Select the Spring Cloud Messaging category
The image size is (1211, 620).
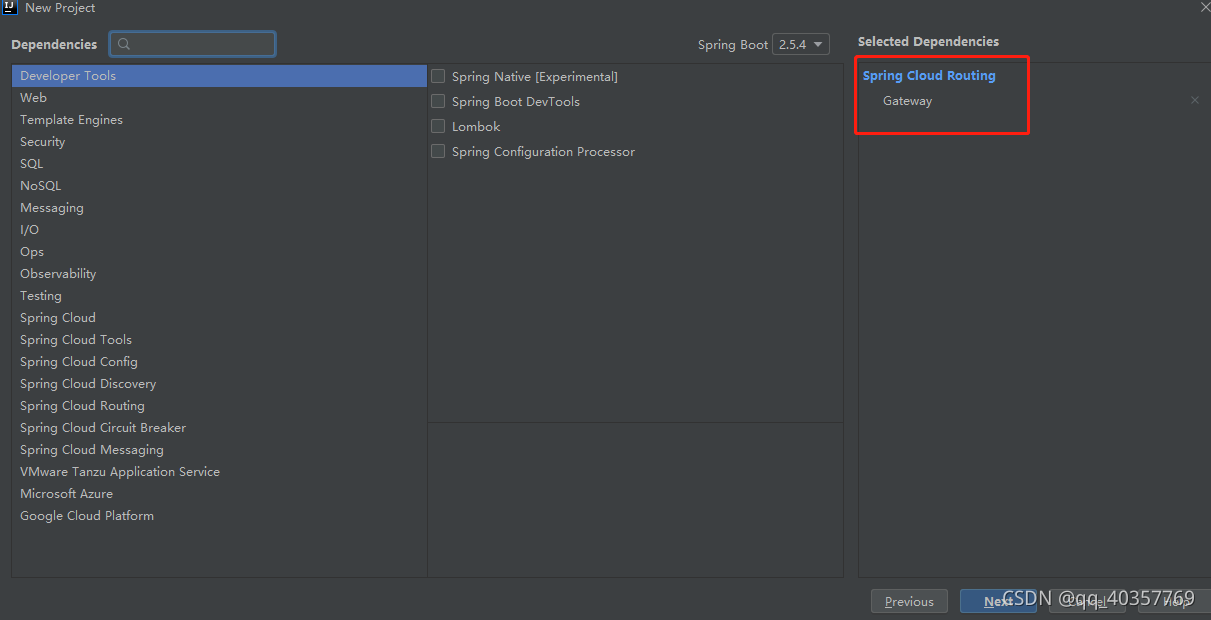coord(219,450)
